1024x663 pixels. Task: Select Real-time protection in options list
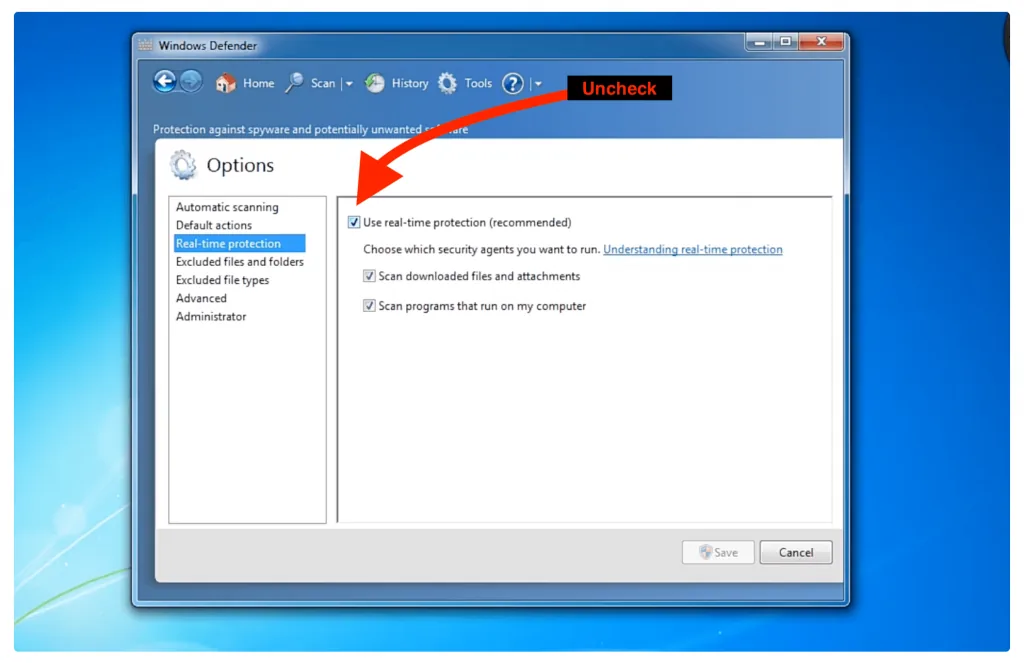coord(239,243)
